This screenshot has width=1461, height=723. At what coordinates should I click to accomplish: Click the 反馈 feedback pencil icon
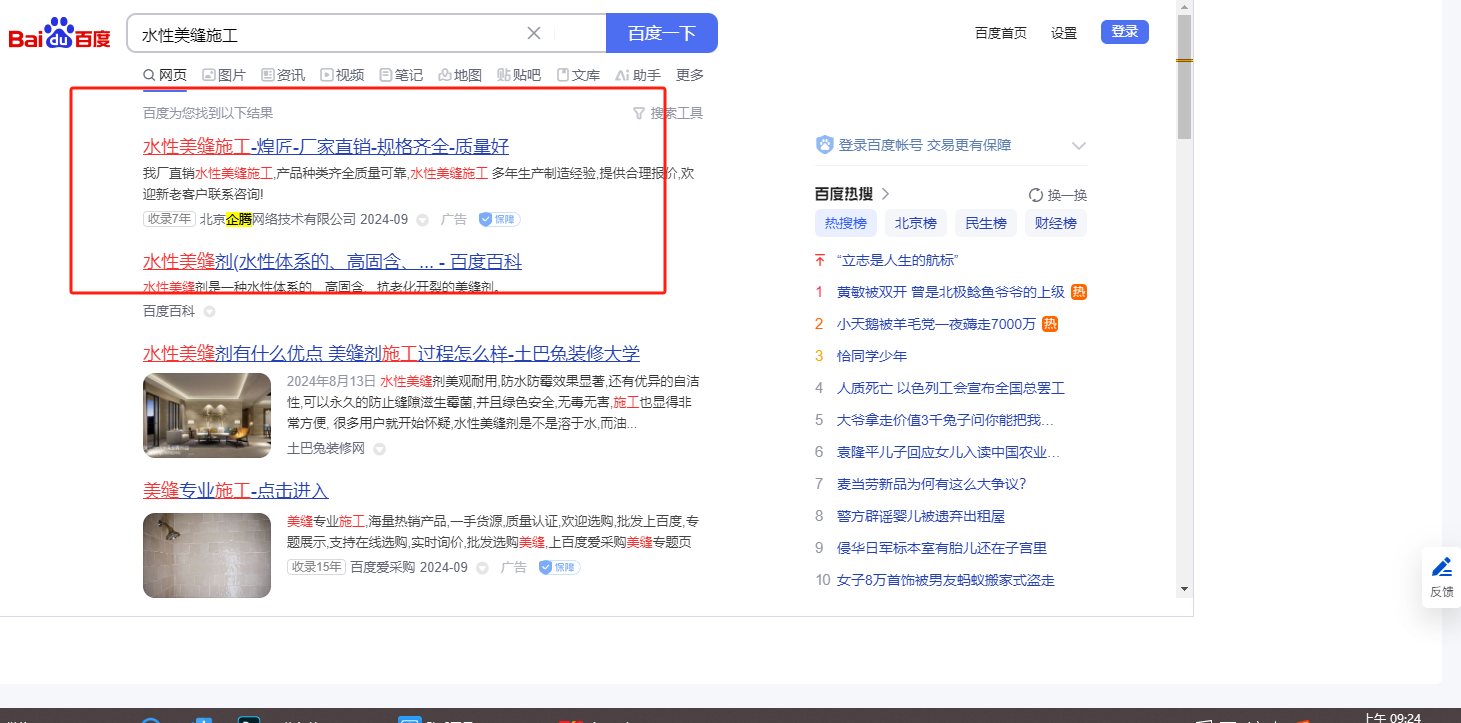tap(1441, 568)
